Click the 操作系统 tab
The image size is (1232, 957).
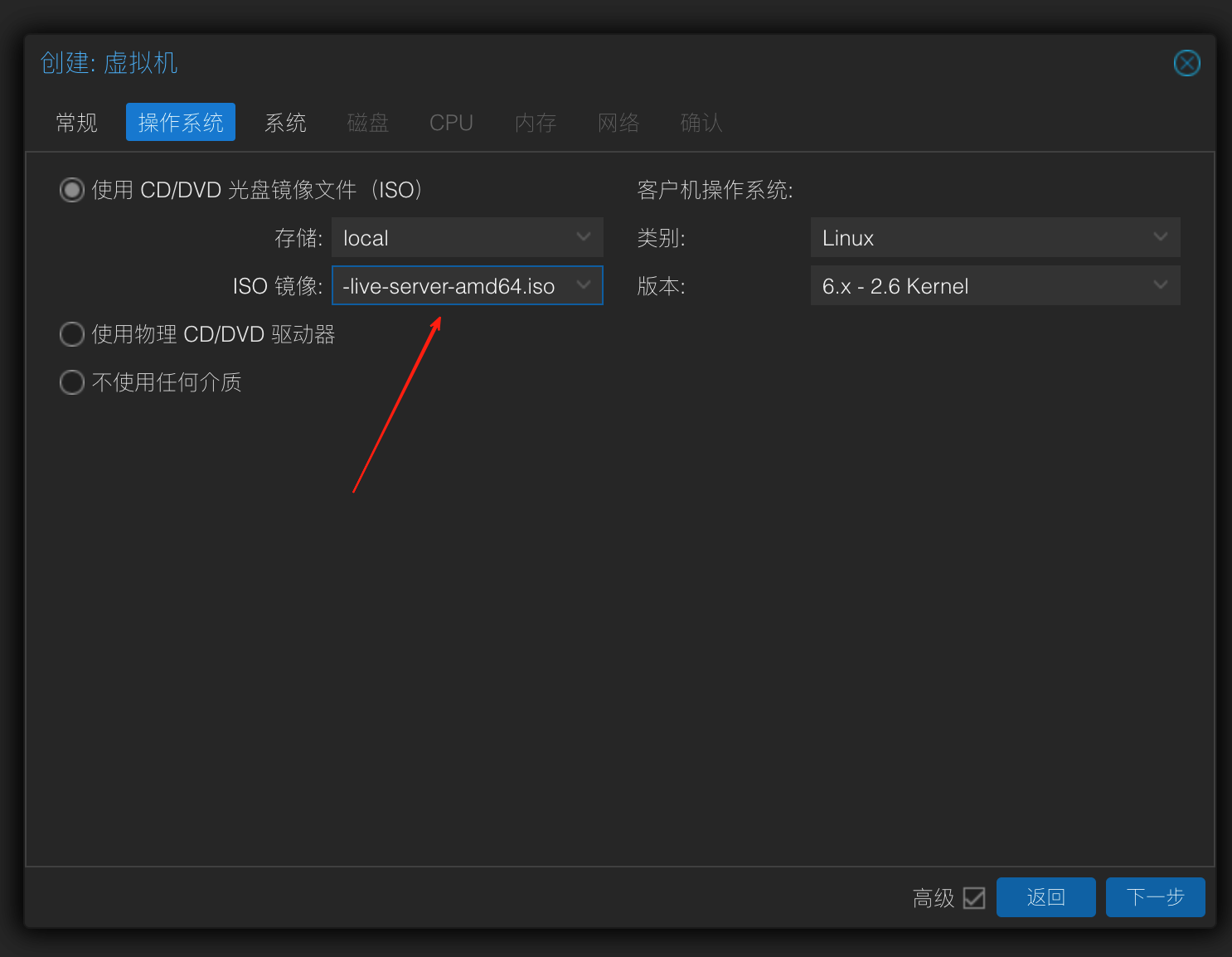[x=181, y=123]
